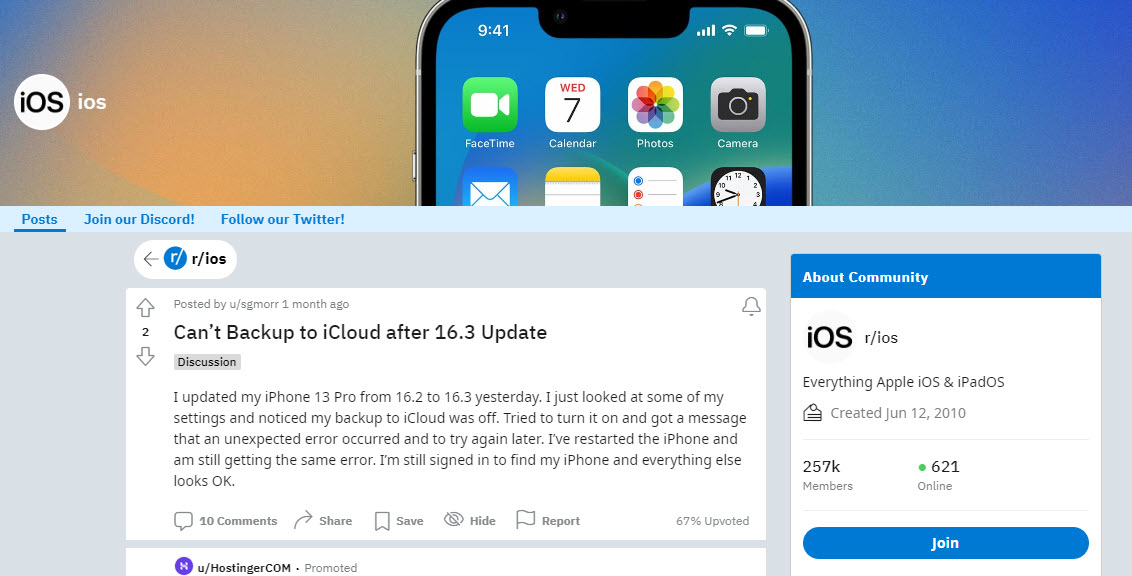The width and height of the screenshot is (1132, 576).
Task: Toggle post notification bell
Action: tap(751, 306)
